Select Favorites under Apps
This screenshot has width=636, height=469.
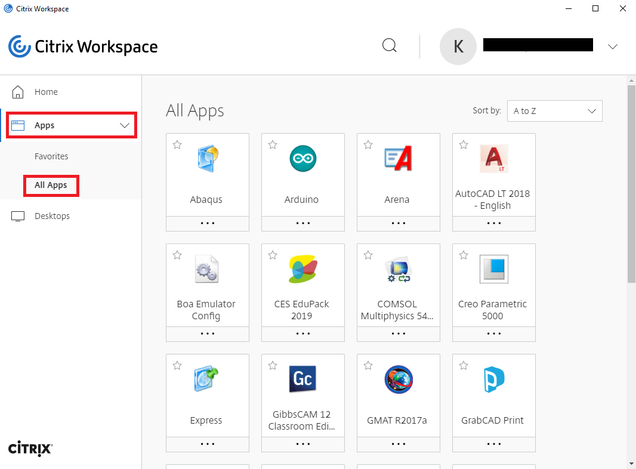51,157
